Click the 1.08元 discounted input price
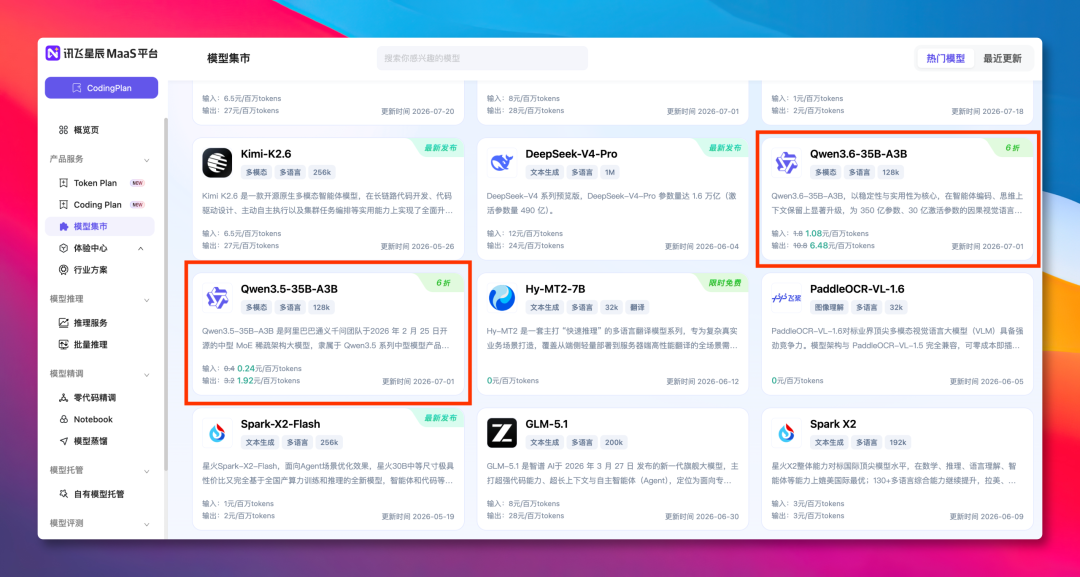This screenshot has width=1080, height=577. coord(818,233)
